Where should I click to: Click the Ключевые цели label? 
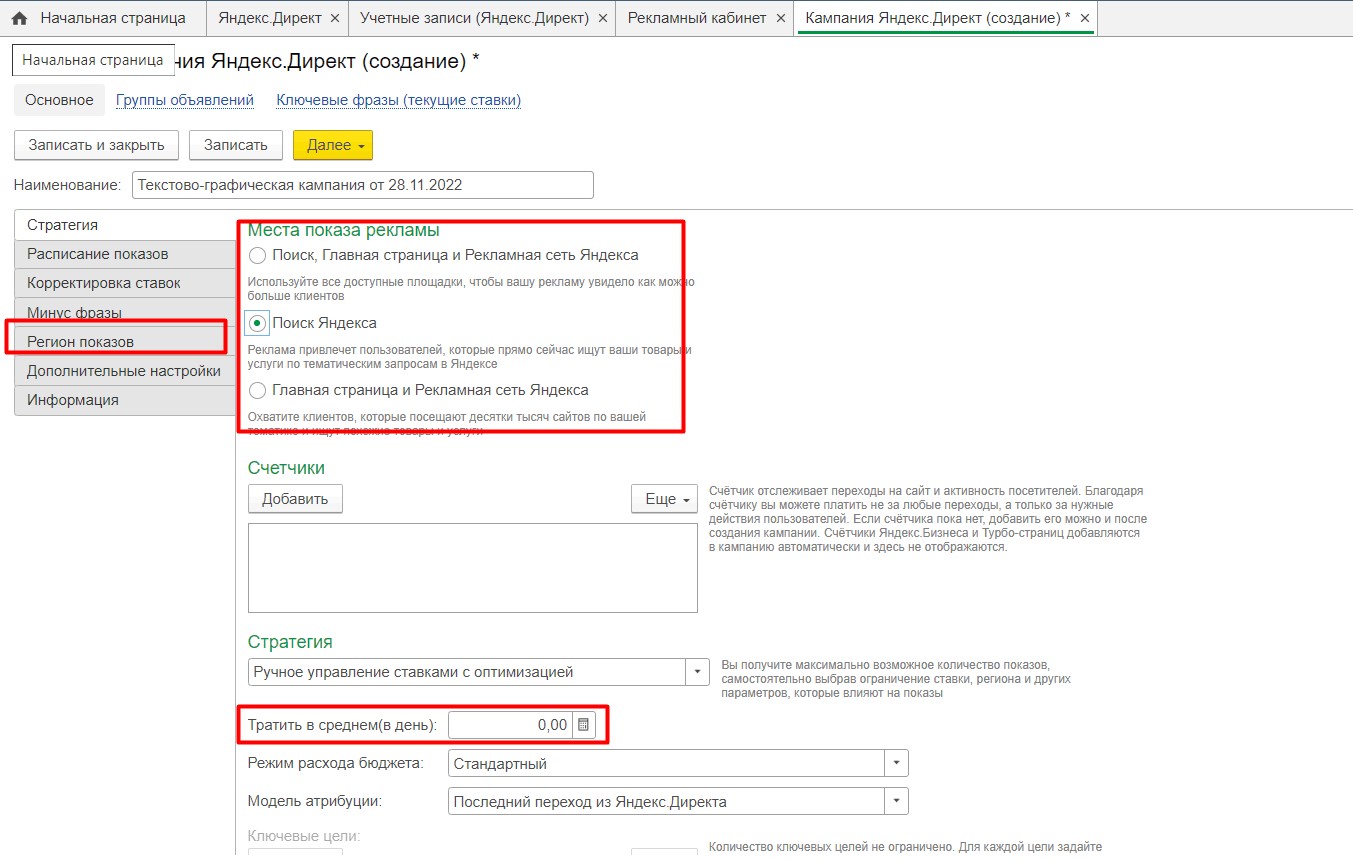(x=304, y=836)
